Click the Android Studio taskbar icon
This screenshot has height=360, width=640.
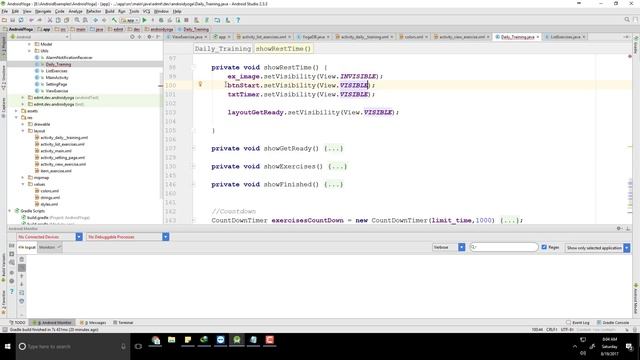click(x=237, y=340)
